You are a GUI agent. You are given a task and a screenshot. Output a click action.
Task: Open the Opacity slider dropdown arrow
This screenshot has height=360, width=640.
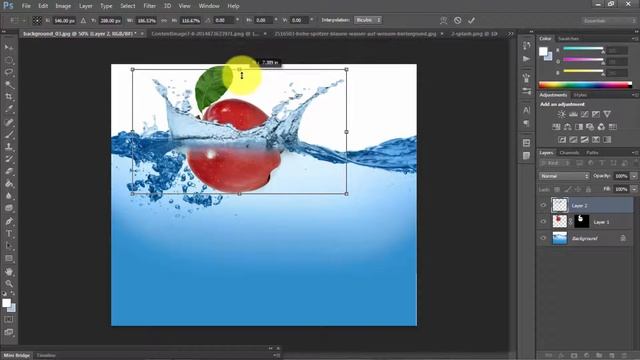(x=634, y=176)
